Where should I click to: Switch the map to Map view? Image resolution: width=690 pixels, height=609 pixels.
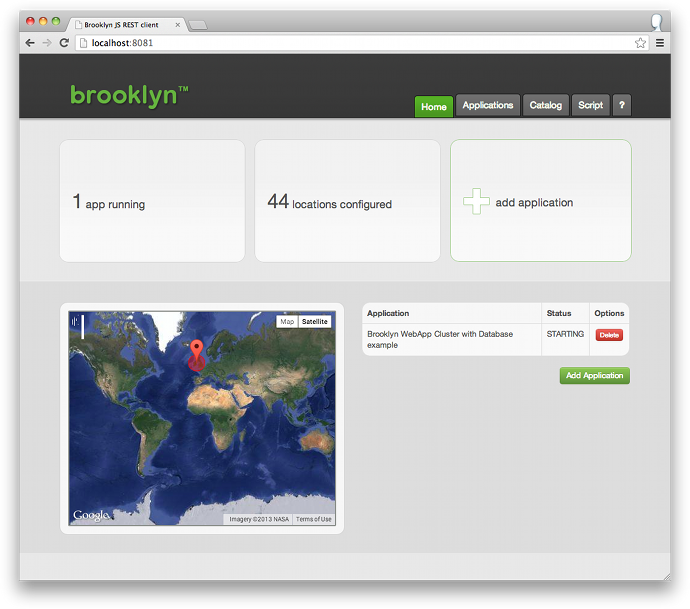(x=287, y=322)
